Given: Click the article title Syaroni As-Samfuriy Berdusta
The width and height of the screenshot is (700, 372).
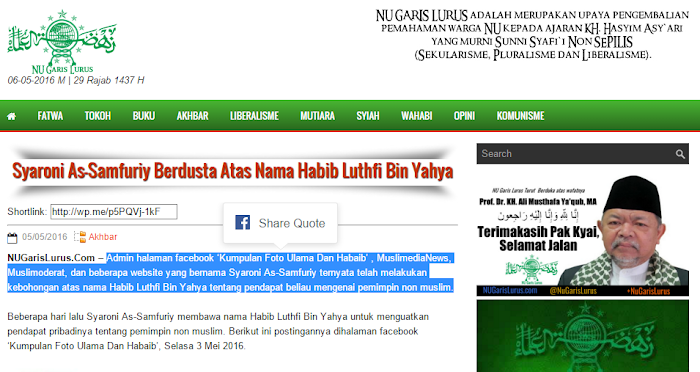Looking at the screenshot, I should tap(233, 171).
